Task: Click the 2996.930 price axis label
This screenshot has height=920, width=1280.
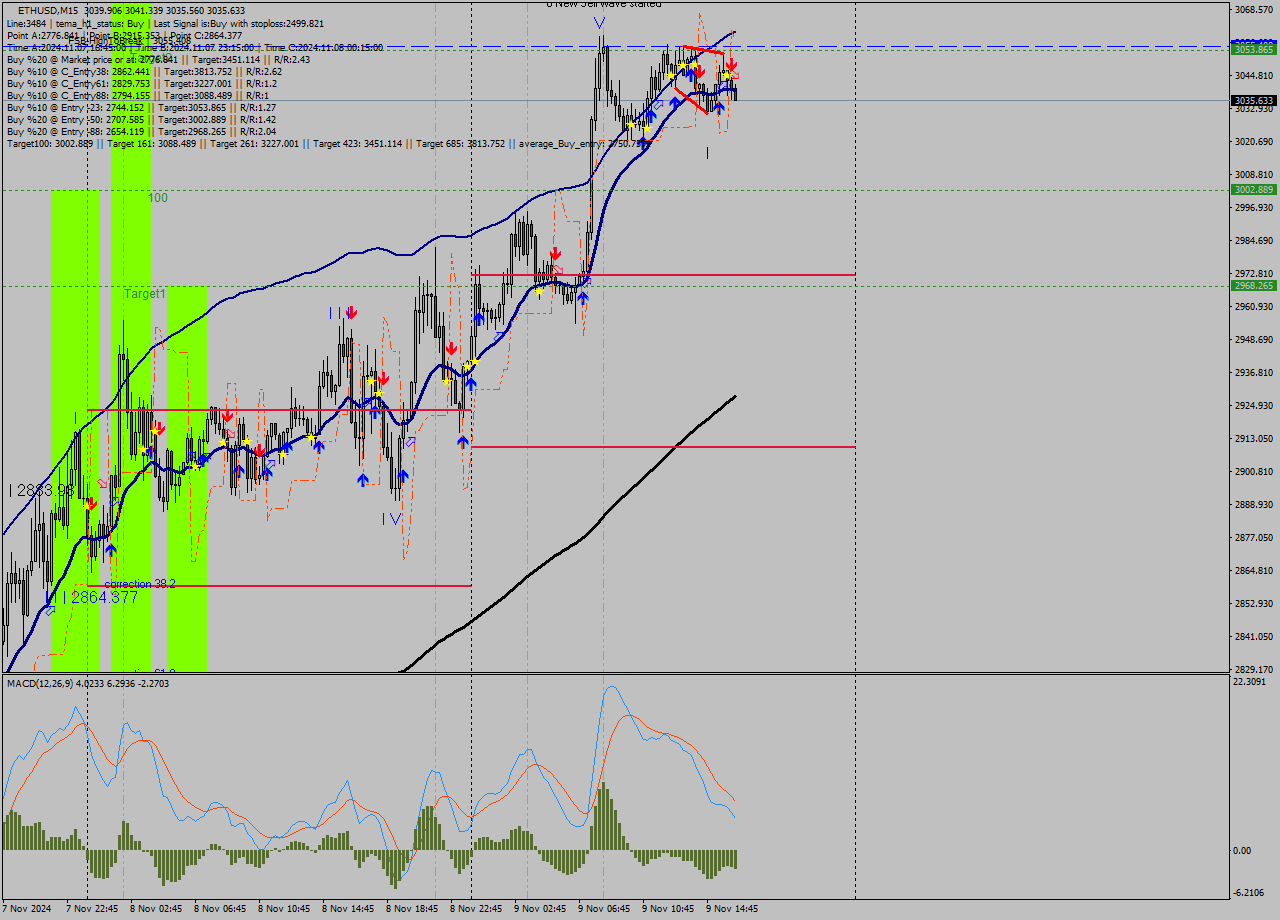Action: click(x=1253, y=207)
